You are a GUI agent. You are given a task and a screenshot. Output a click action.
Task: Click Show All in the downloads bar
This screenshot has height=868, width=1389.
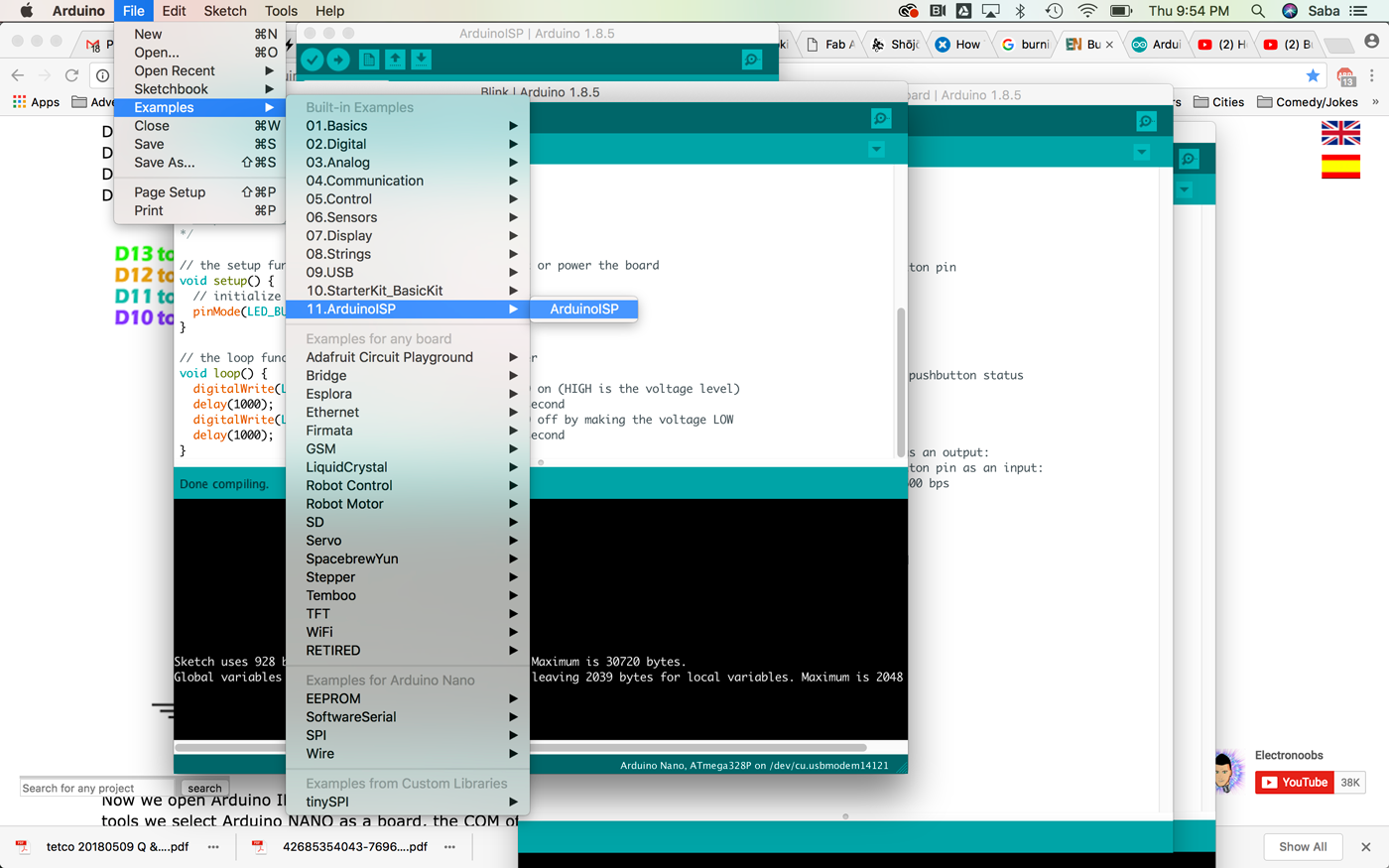1303,847
